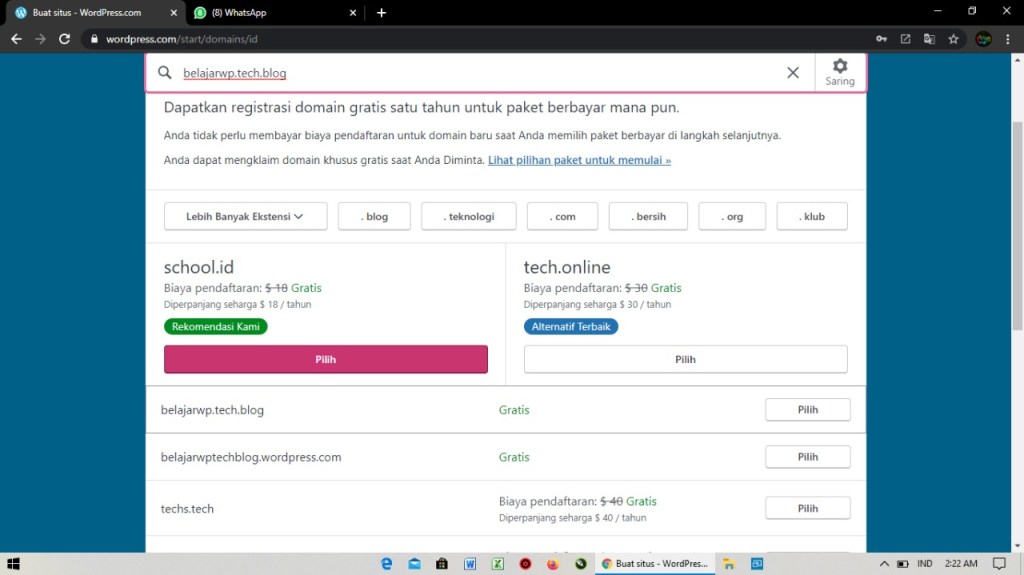Select the Buat situs WordPress.com tab
Image resolution: width=1024 pixels, height=575 pixels.
pos(90,13)
